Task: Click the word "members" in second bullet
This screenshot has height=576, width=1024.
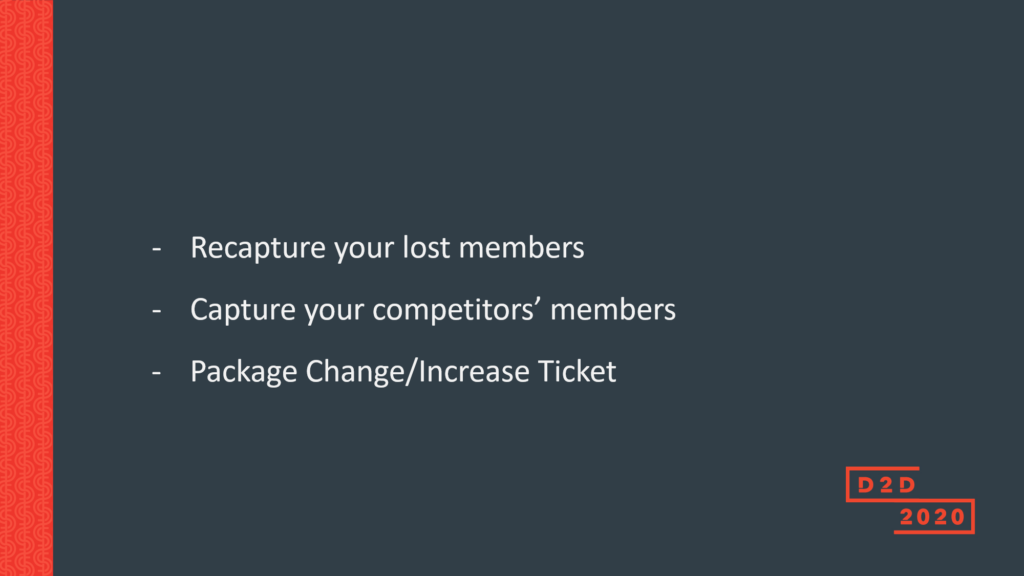Action: (x=613, y=310)
